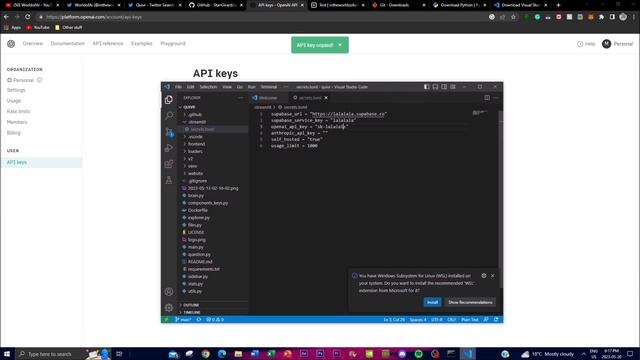Dismiss the API key copied toast
Image resolution: width=640 pixels, height=360 pixels.
tap(340, 45)
